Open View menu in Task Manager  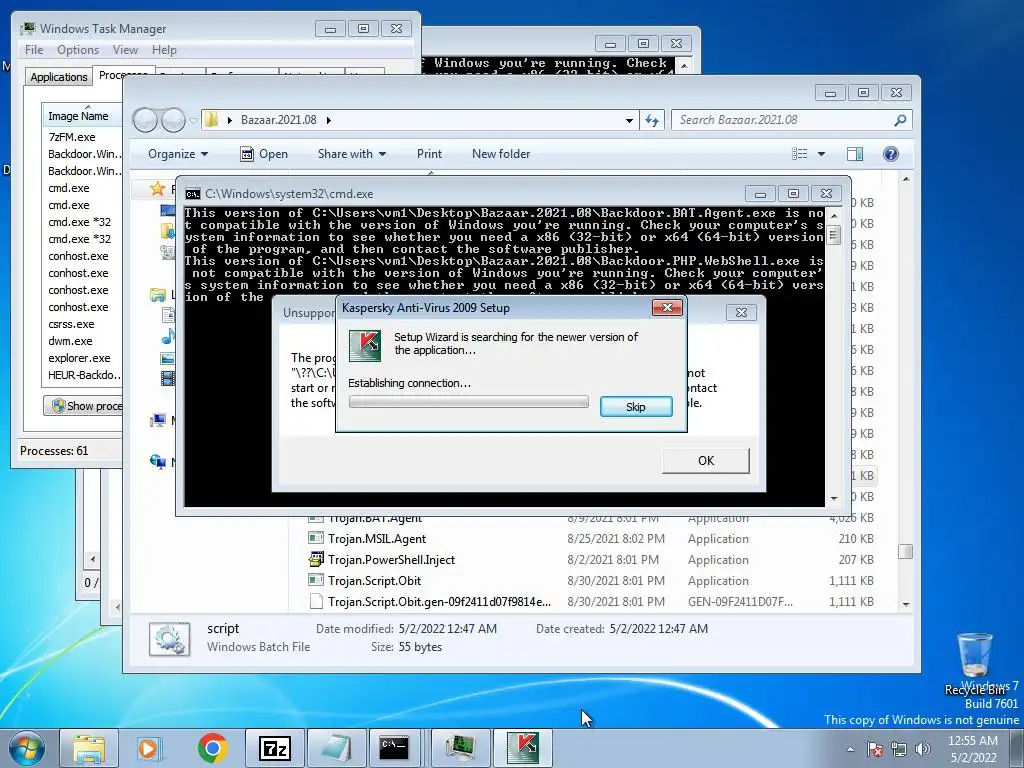[125, 50]
